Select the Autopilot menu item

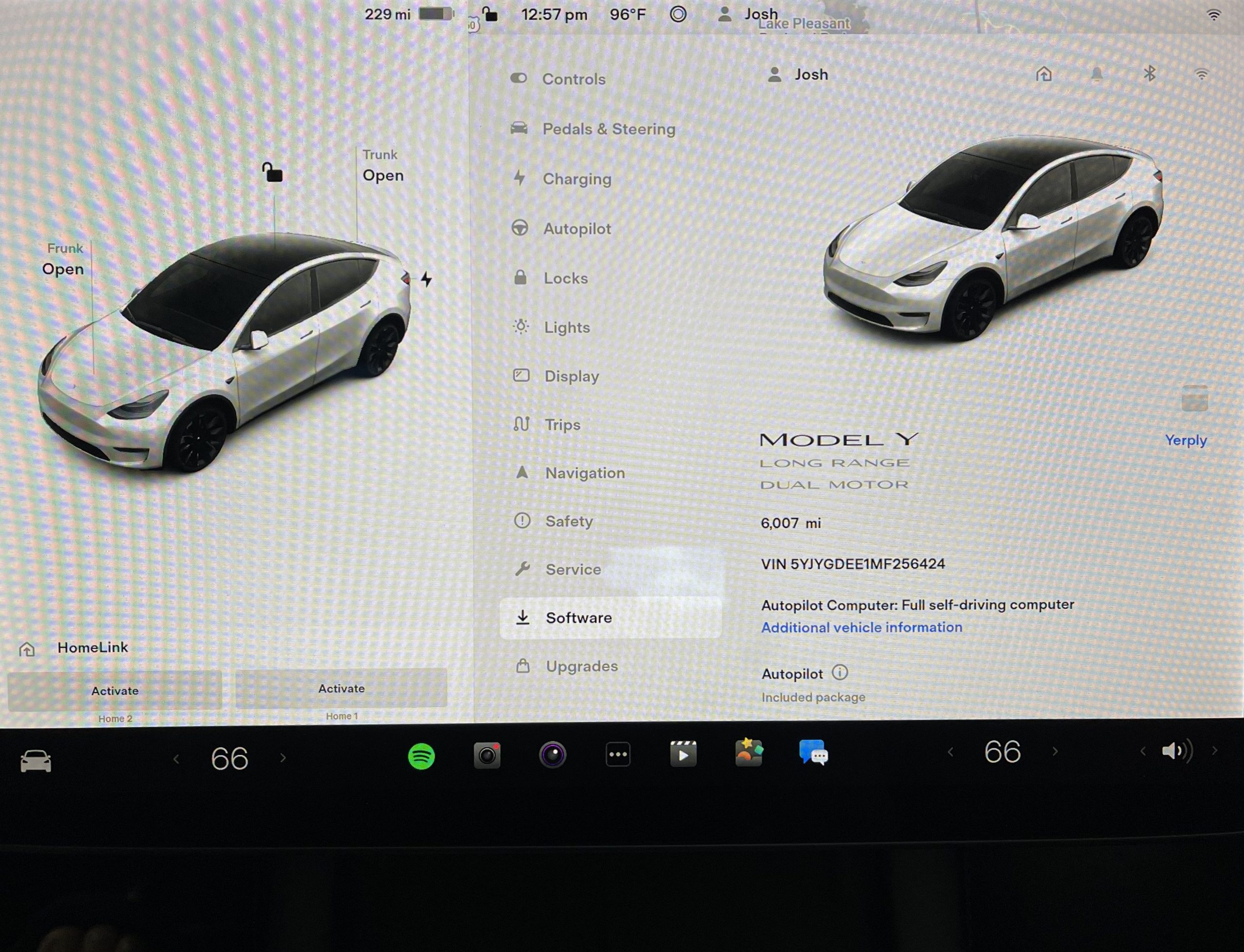pos(577,229)
